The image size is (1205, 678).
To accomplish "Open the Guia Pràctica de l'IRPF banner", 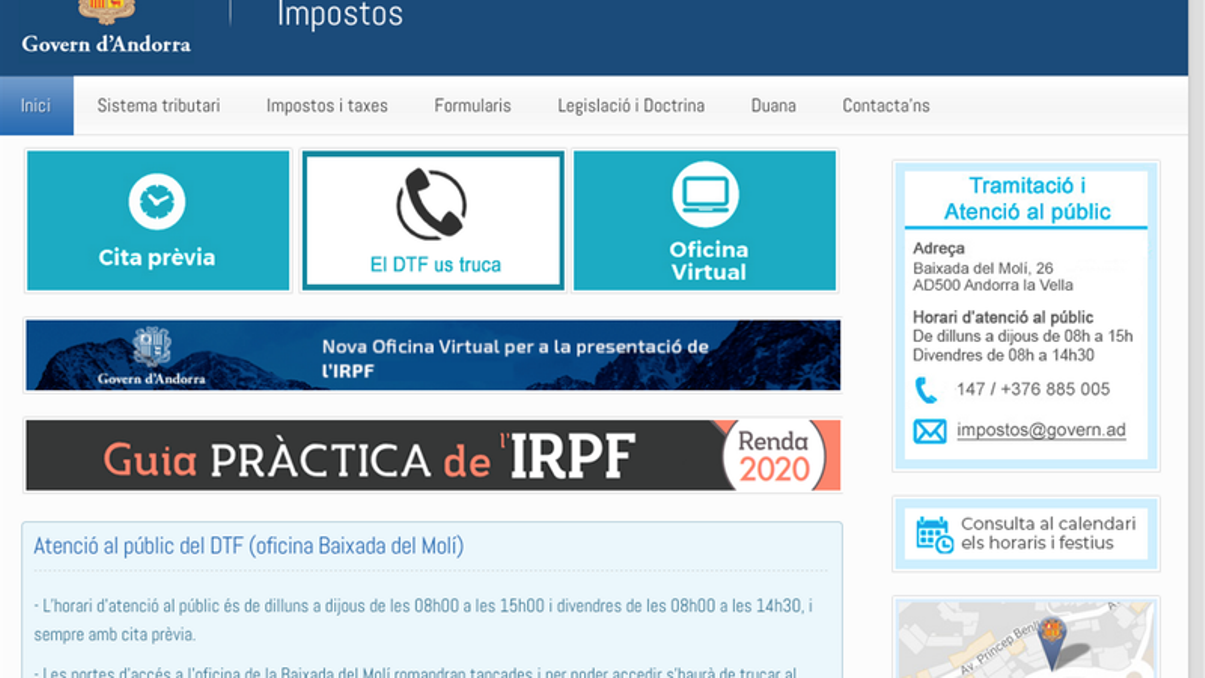I will coord(433,456).
